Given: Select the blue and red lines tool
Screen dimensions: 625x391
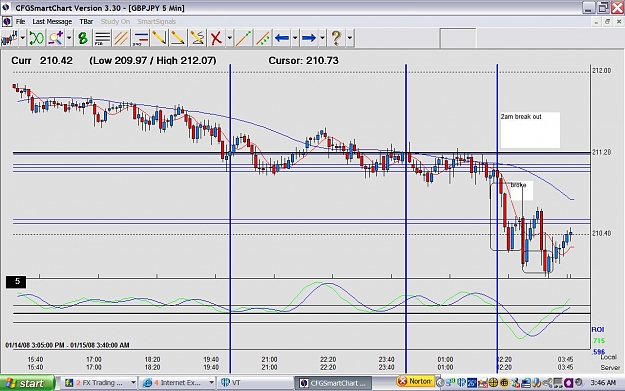Looking at the screenshot, I should coord(140,38).
